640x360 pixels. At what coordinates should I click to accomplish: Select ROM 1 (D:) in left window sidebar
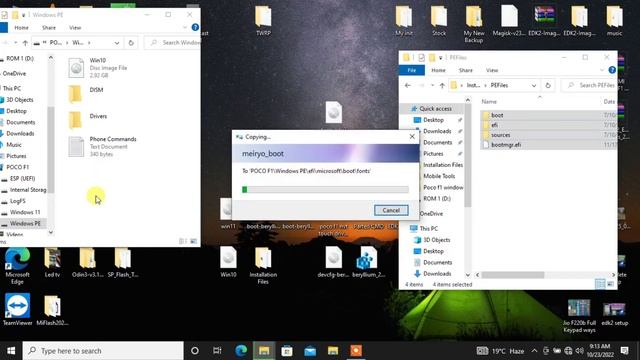click(x=20, y=58)
